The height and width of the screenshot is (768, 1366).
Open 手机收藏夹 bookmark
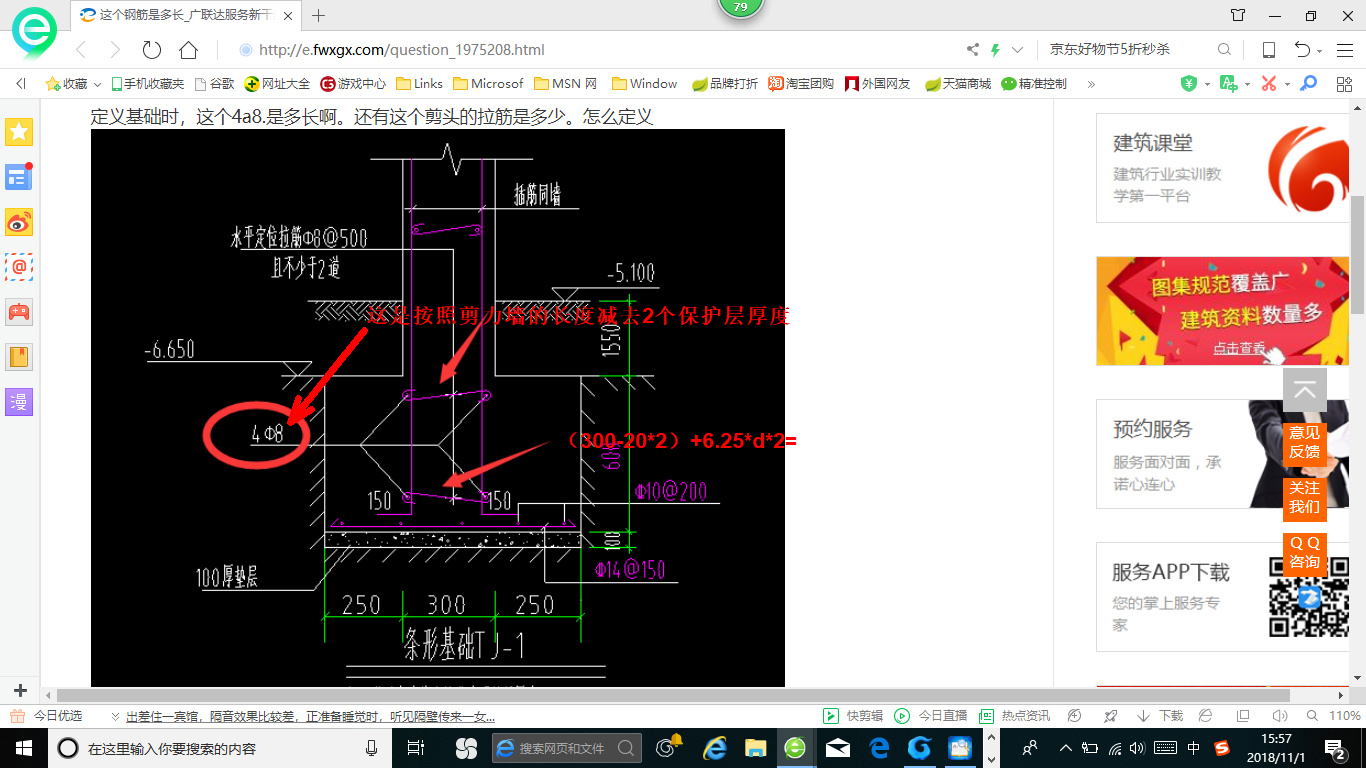pos(148,84)
